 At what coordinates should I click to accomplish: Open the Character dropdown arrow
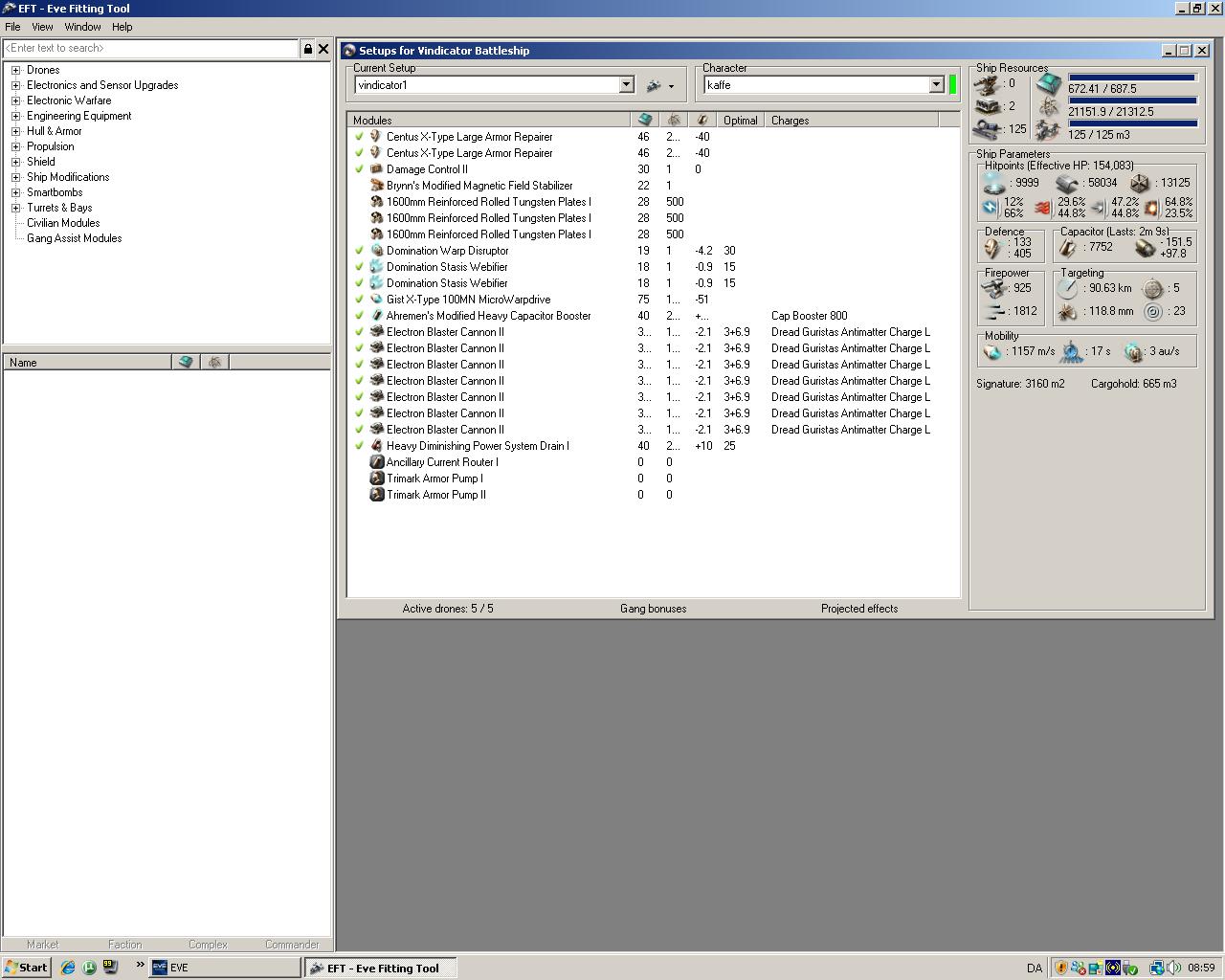(936, 85)
